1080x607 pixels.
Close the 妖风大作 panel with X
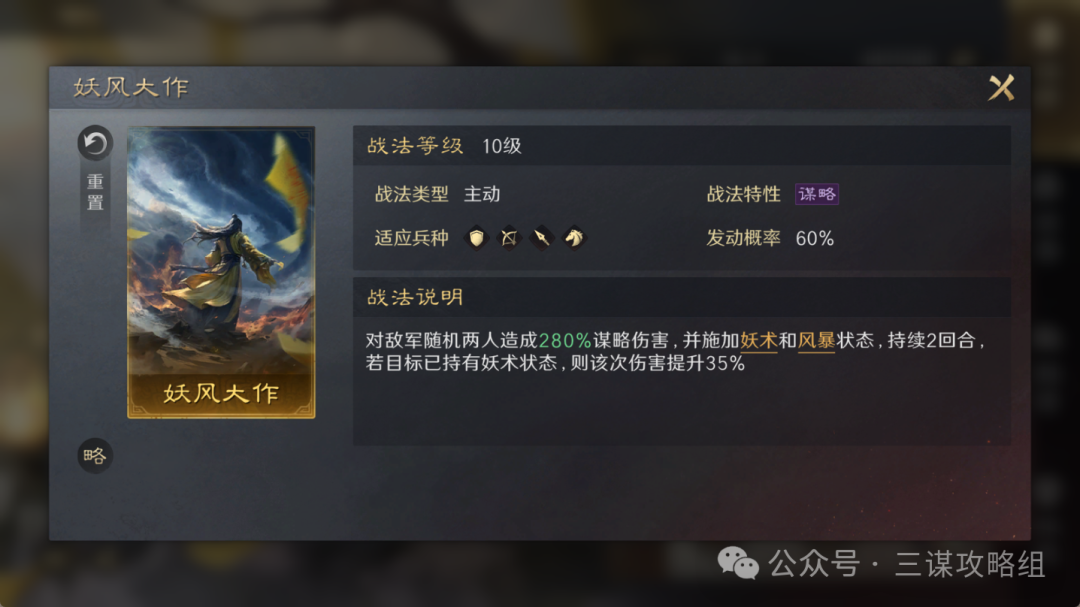pyautogui.click(x=1001, y=88)
